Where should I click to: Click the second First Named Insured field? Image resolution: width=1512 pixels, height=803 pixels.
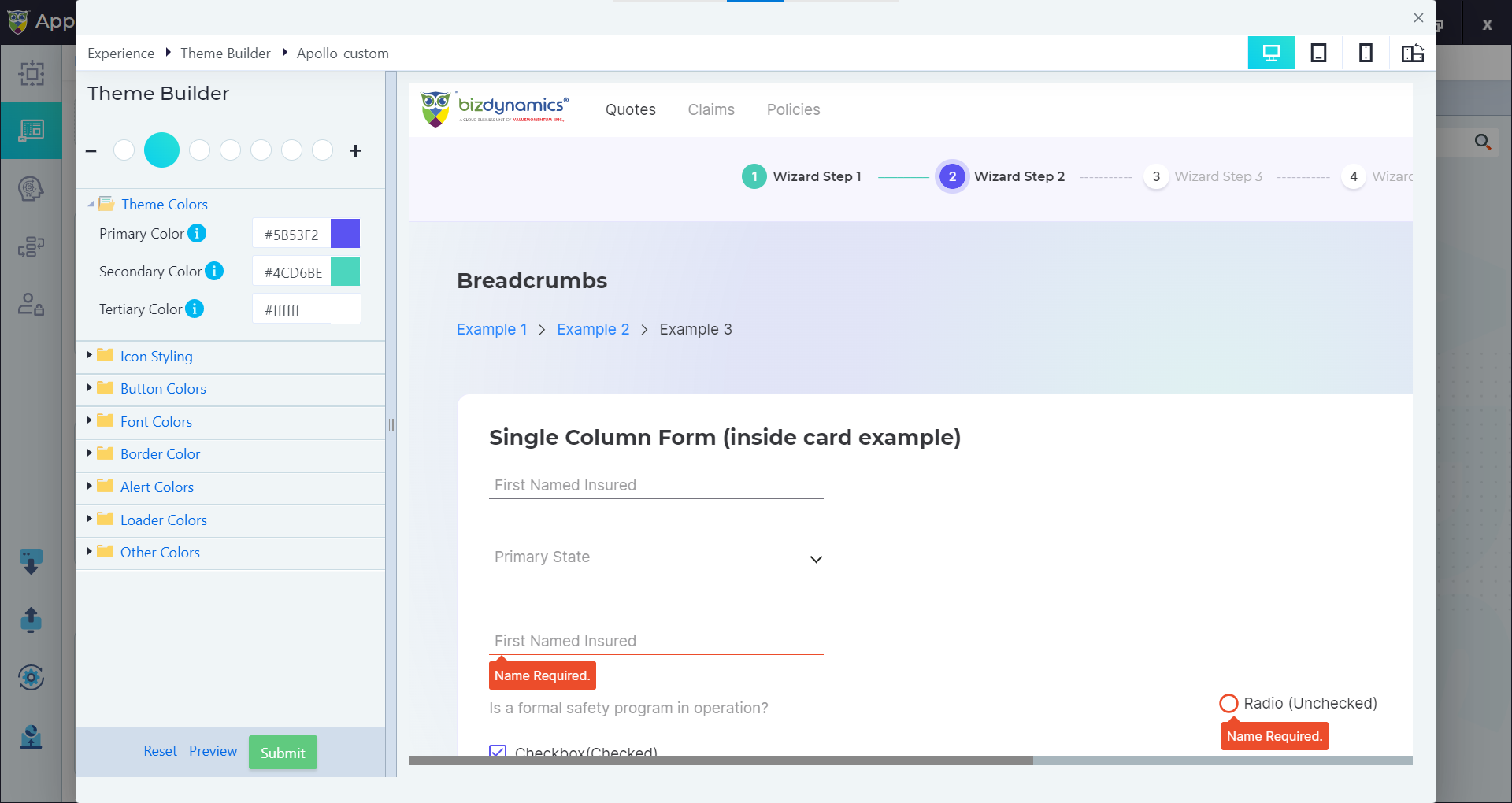656,641
